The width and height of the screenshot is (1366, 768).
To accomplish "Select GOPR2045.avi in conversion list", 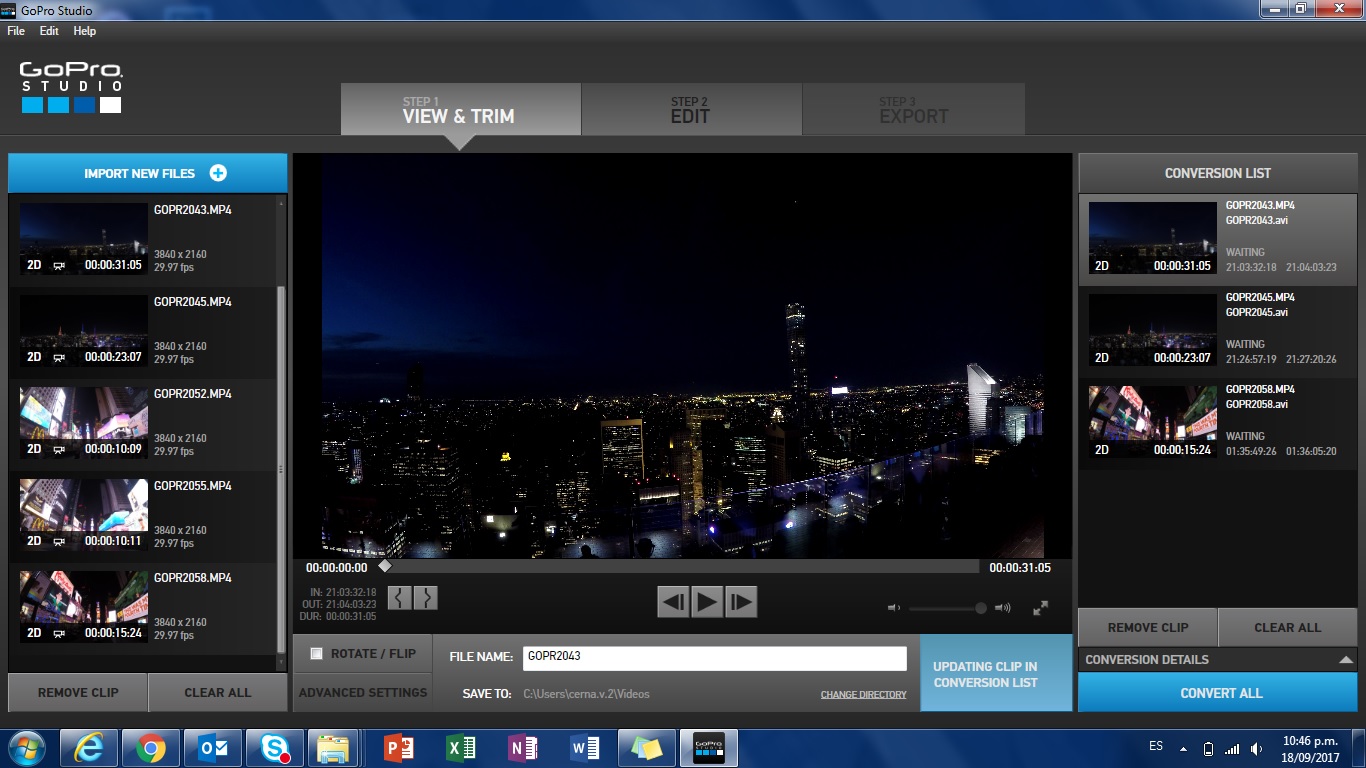I will point(1217,331).
